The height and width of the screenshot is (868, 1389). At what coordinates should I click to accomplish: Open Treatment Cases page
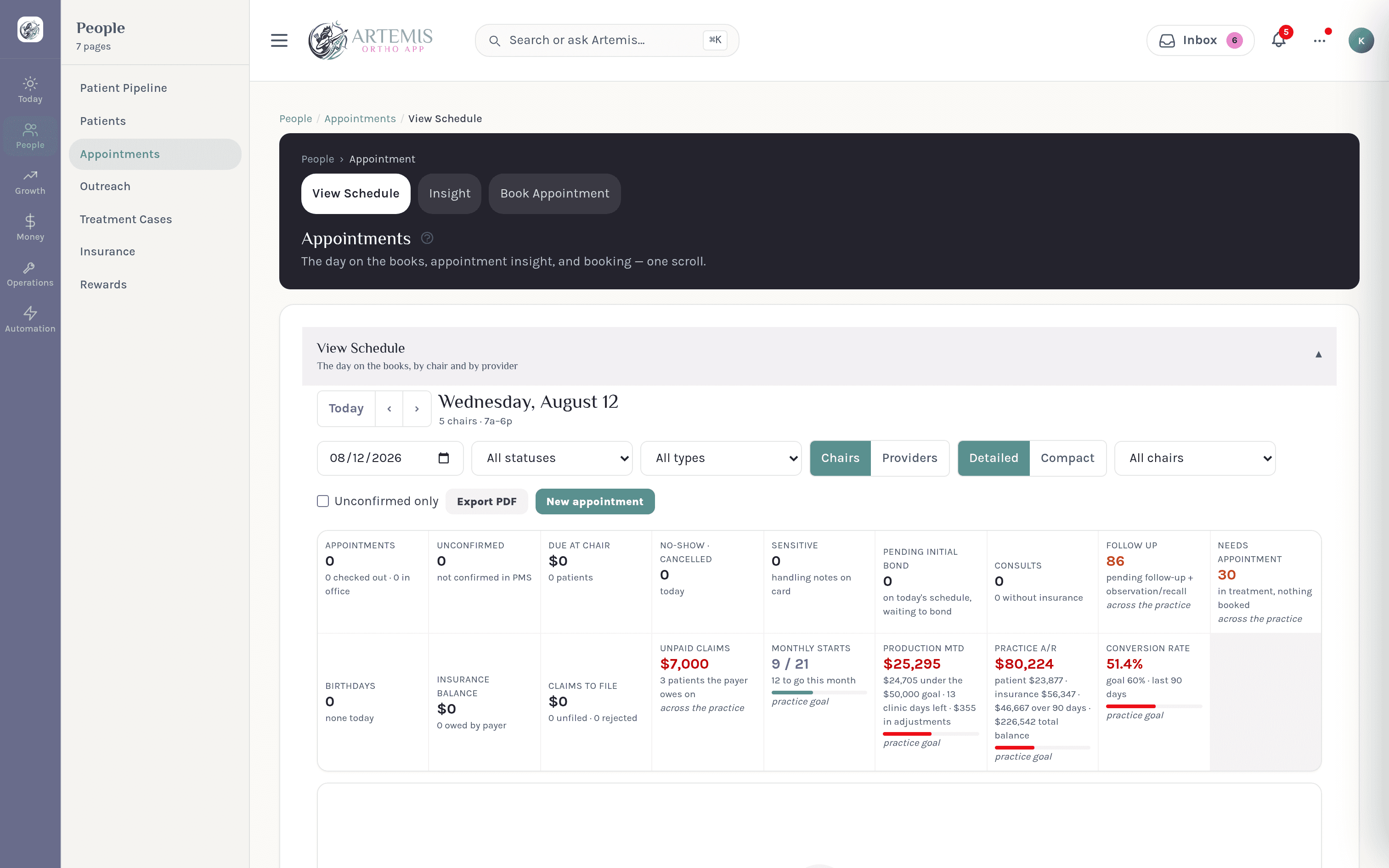coord(155,220)
